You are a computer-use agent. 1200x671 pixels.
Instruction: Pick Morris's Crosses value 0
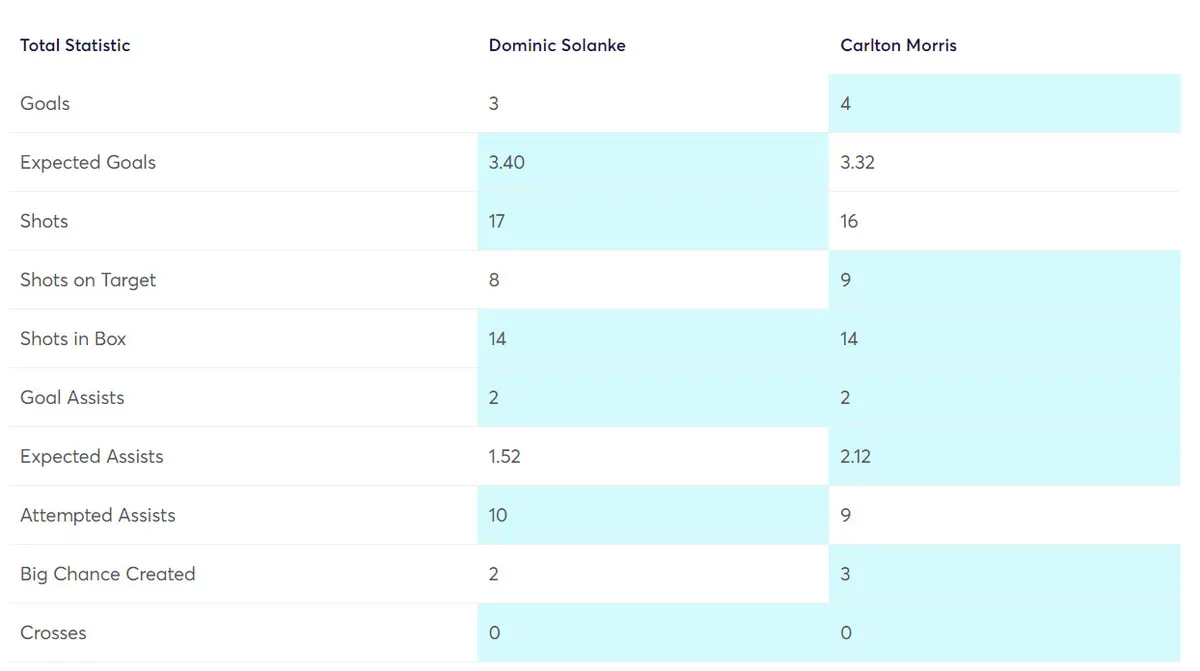point(846,634)
